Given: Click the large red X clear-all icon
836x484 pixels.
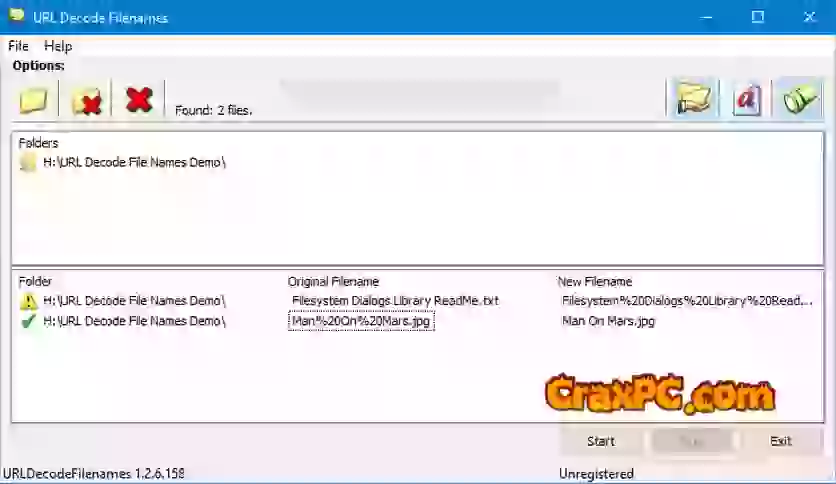Looking at the screenshot, I should [x=139, y=99].
